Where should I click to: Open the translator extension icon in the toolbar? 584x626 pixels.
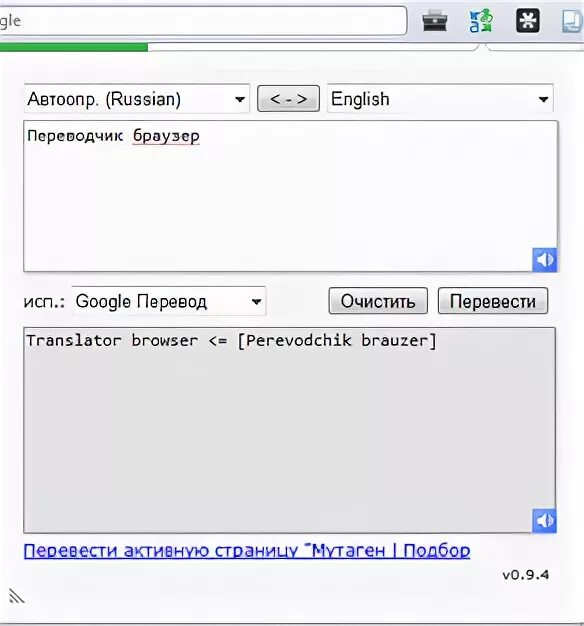pos(481,20)
